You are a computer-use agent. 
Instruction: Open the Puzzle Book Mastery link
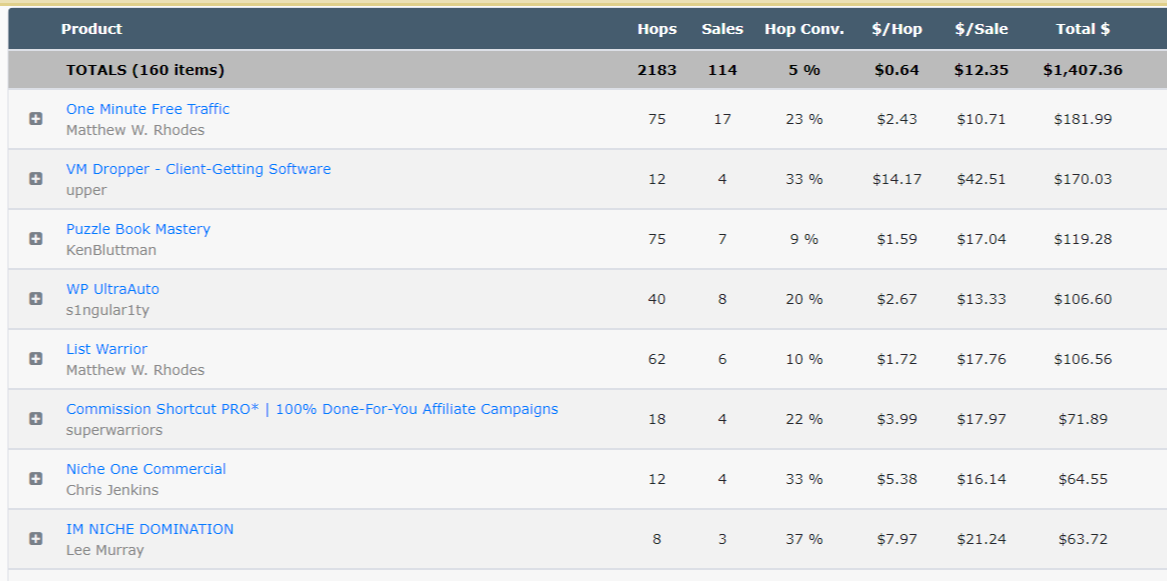click(138, 229)
